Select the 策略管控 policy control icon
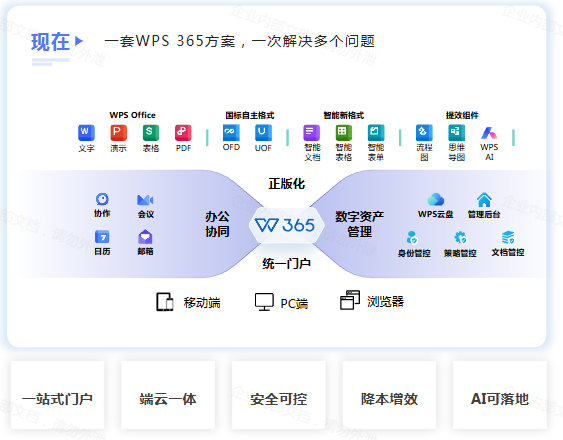 (x=460, y=237)
